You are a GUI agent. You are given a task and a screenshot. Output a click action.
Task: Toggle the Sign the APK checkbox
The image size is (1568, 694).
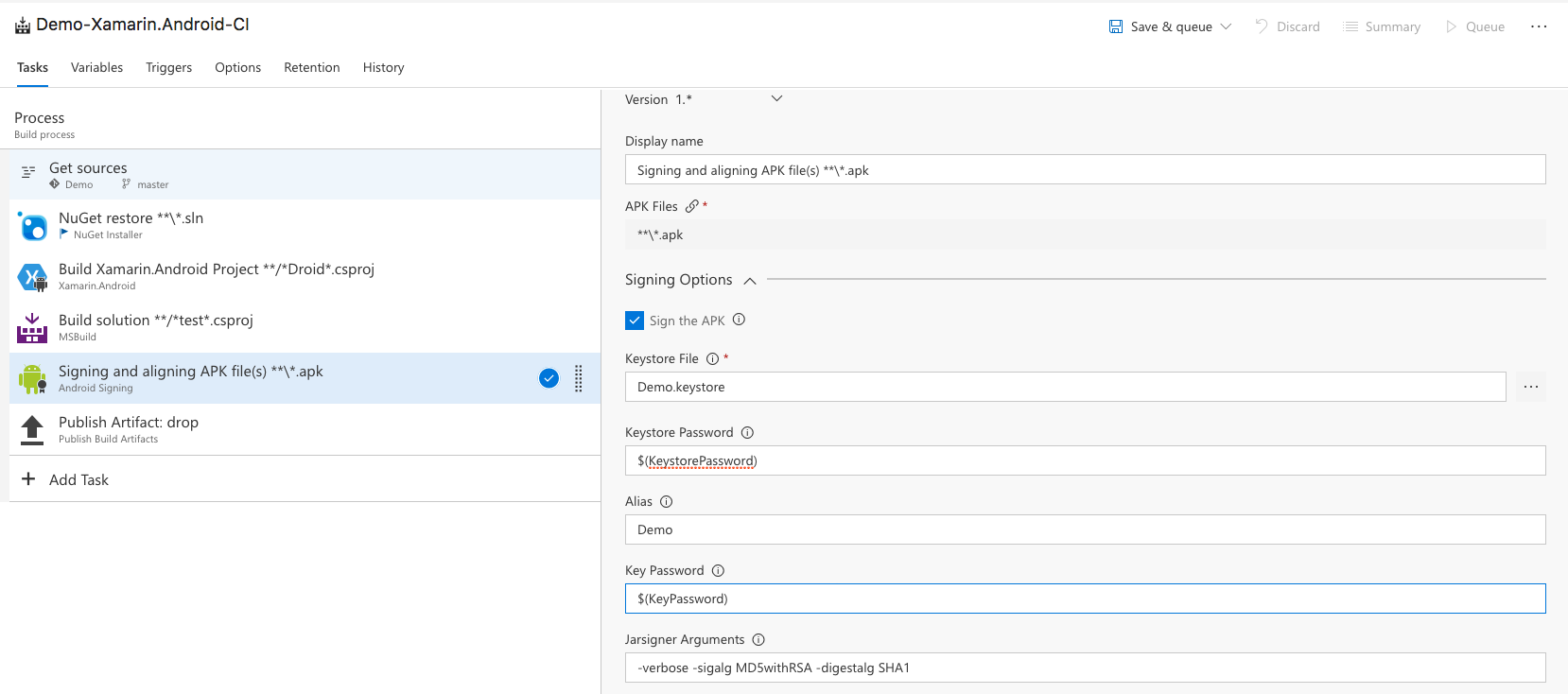635,321
